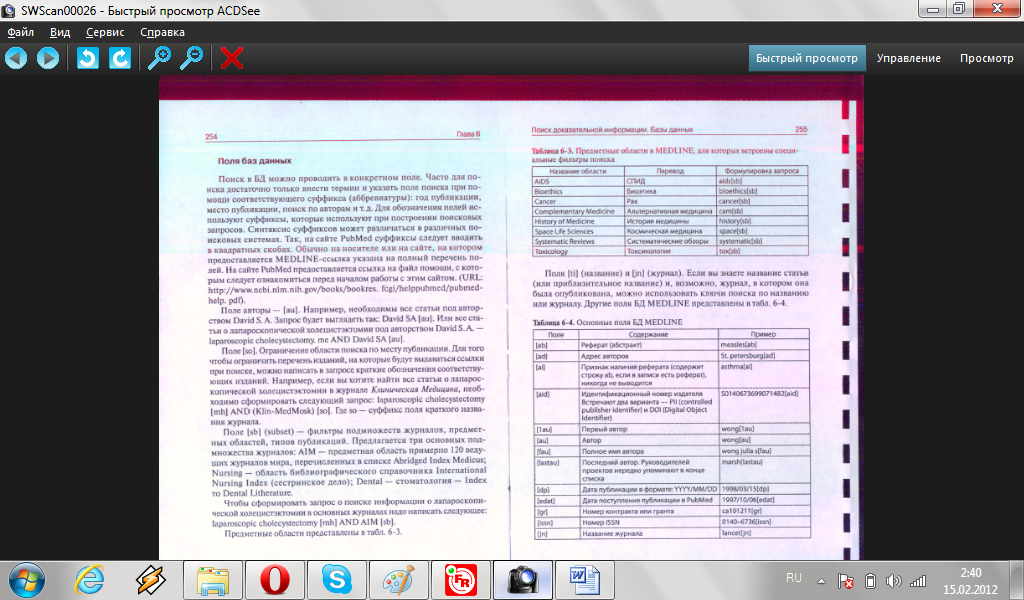
Task: Open Winamp from the taskbar
Action: [x=151, y=580]
